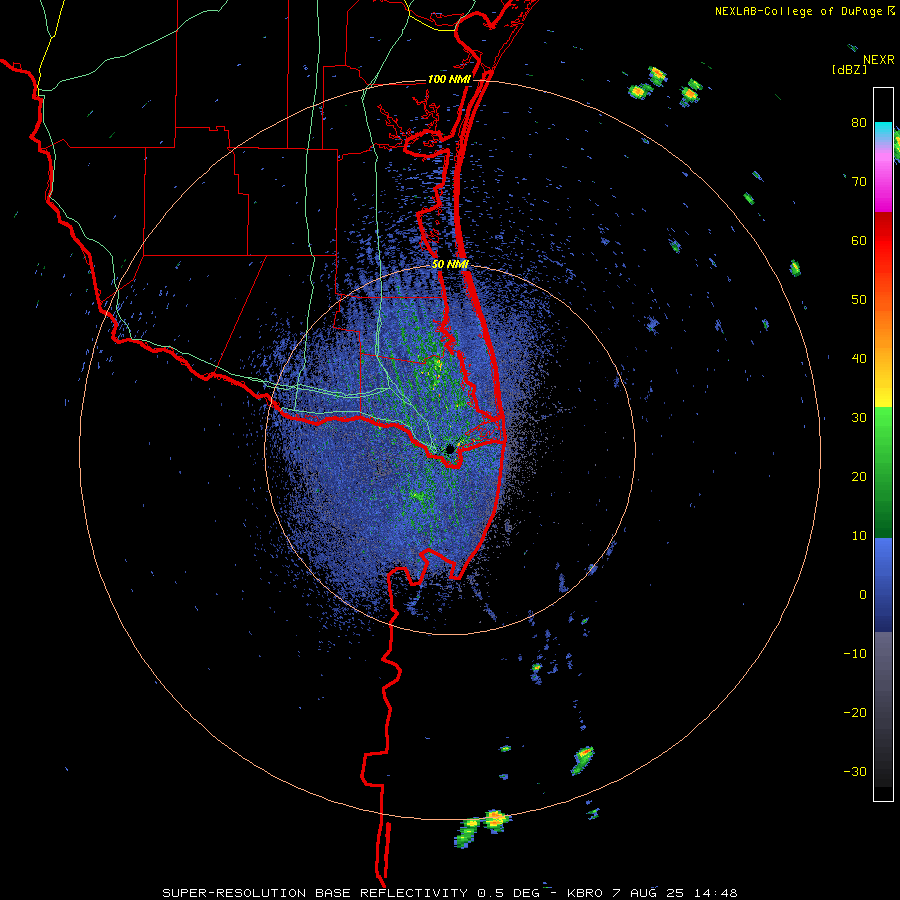The height and width of the screenshot is (900, 900).
Task: Click the green band of the reflectivity color bar
Action: pos(883,472)
